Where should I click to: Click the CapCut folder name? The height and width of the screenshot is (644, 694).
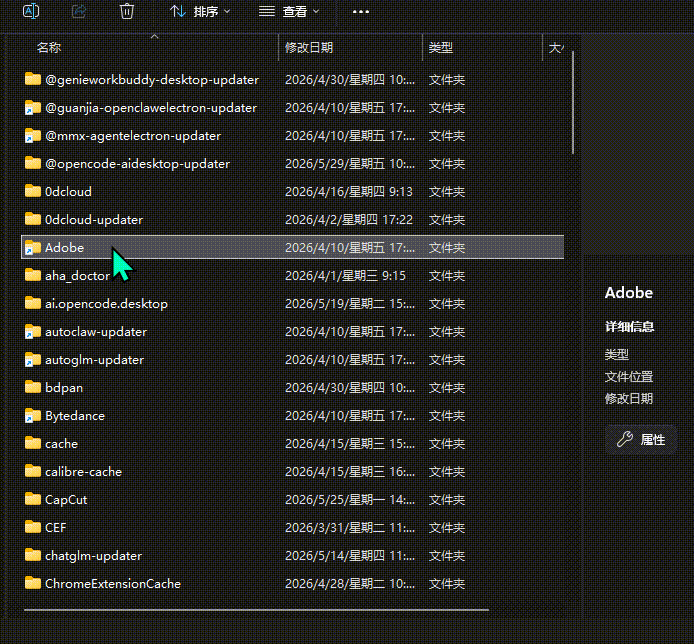coord(66,500)
